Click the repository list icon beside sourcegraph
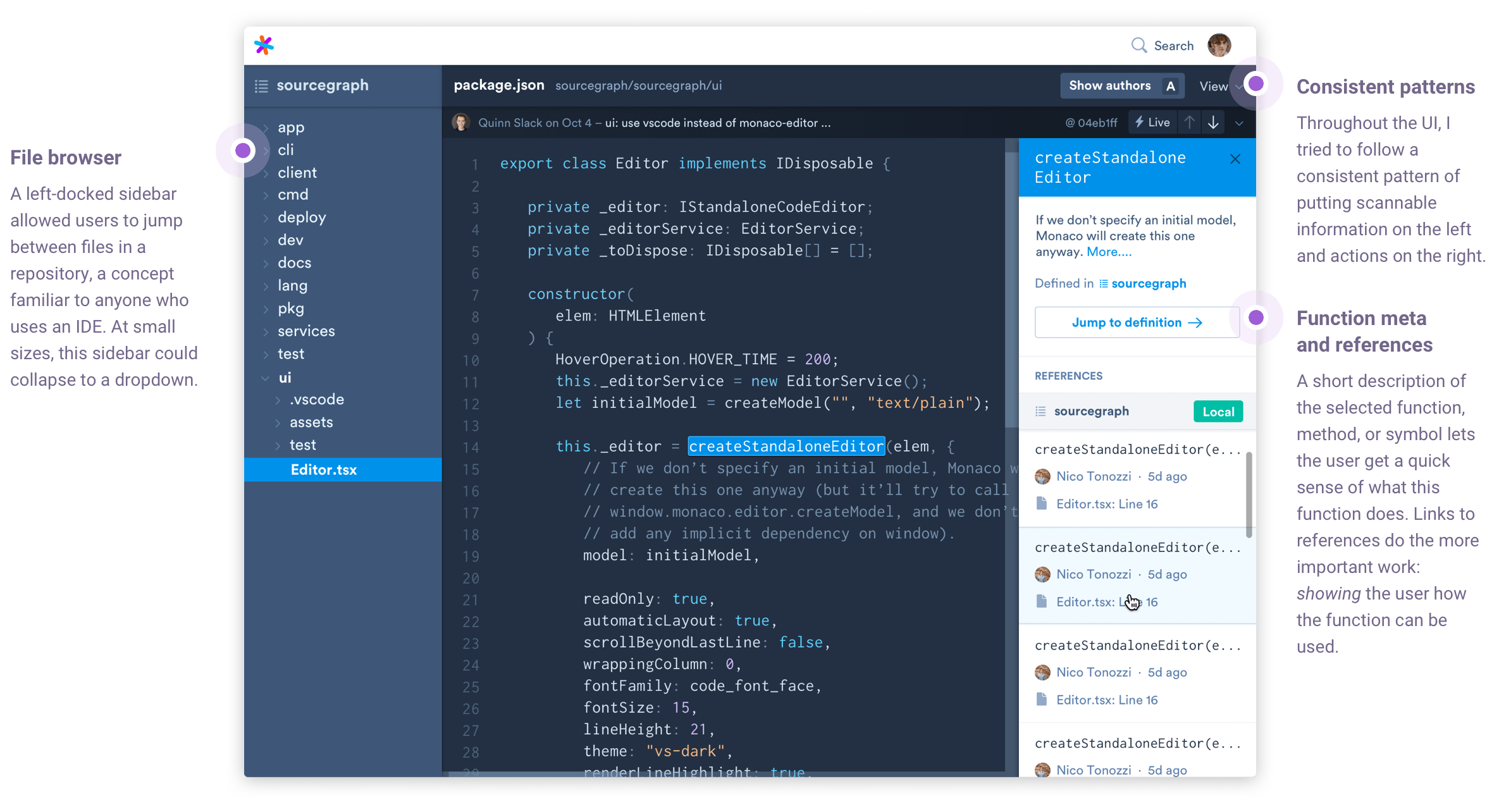 tap(261, 86)
